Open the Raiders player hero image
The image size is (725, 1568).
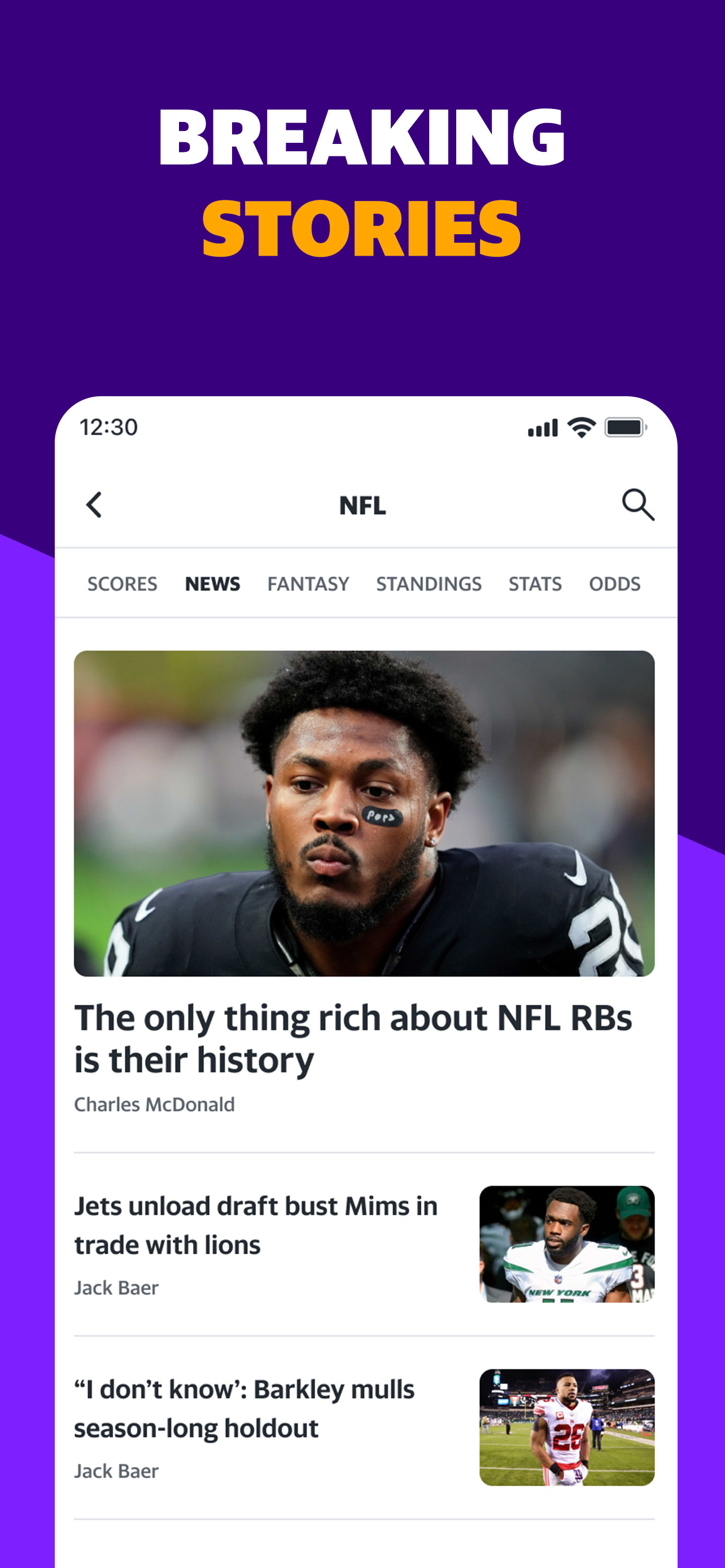pyautogui.click(x=364, y=813)
